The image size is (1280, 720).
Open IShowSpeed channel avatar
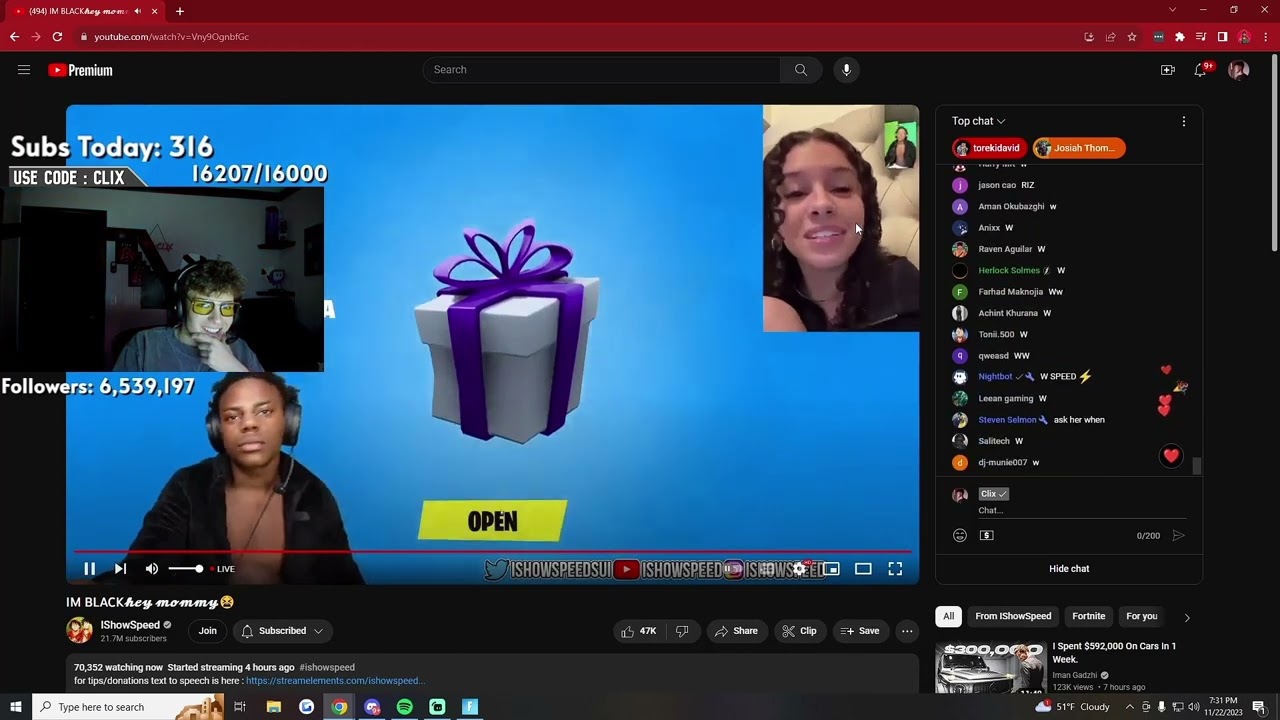[x=79, y=630]
